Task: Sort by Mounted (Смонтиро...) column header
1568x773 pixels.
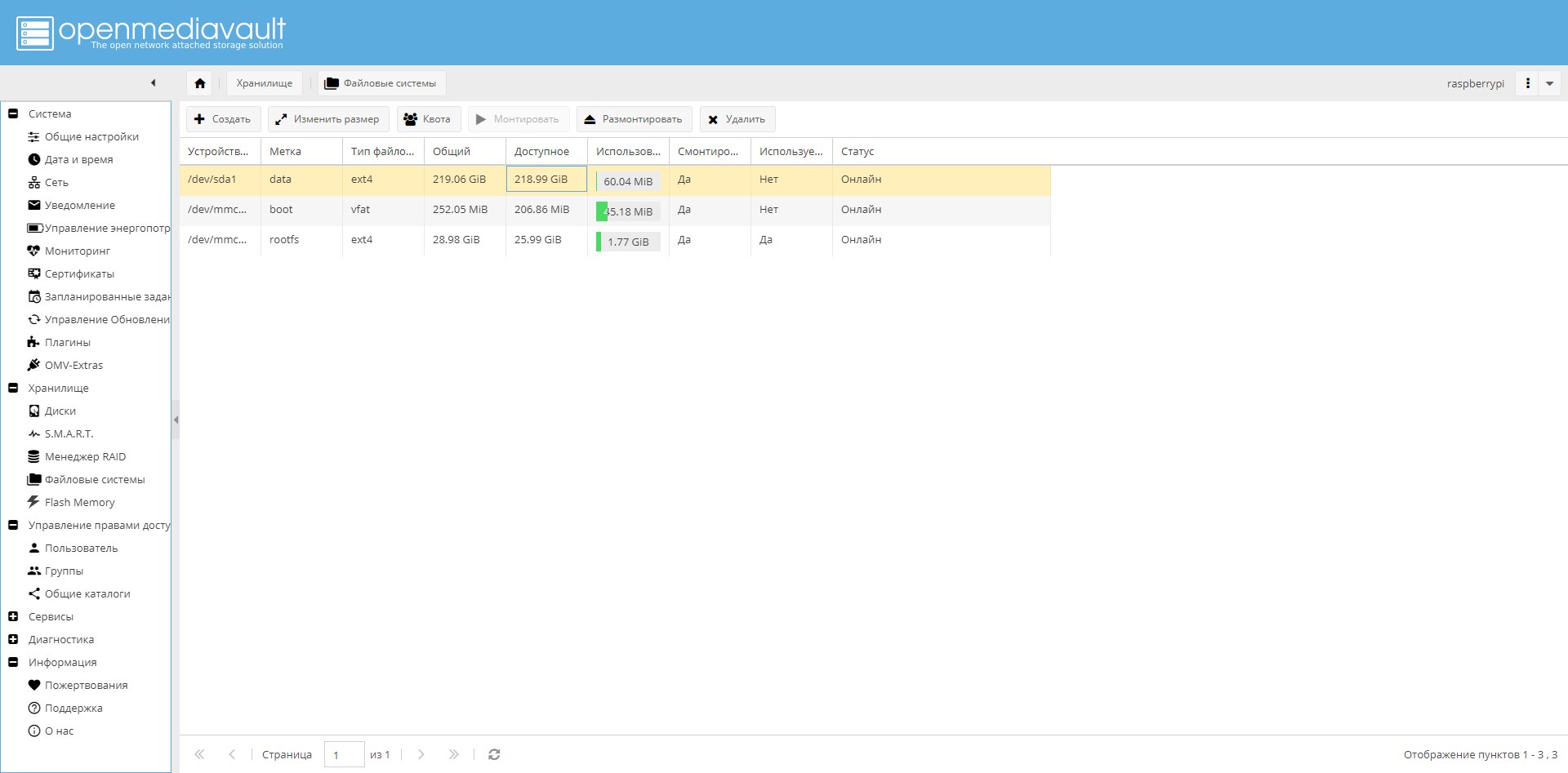Action: click(710, 152)
